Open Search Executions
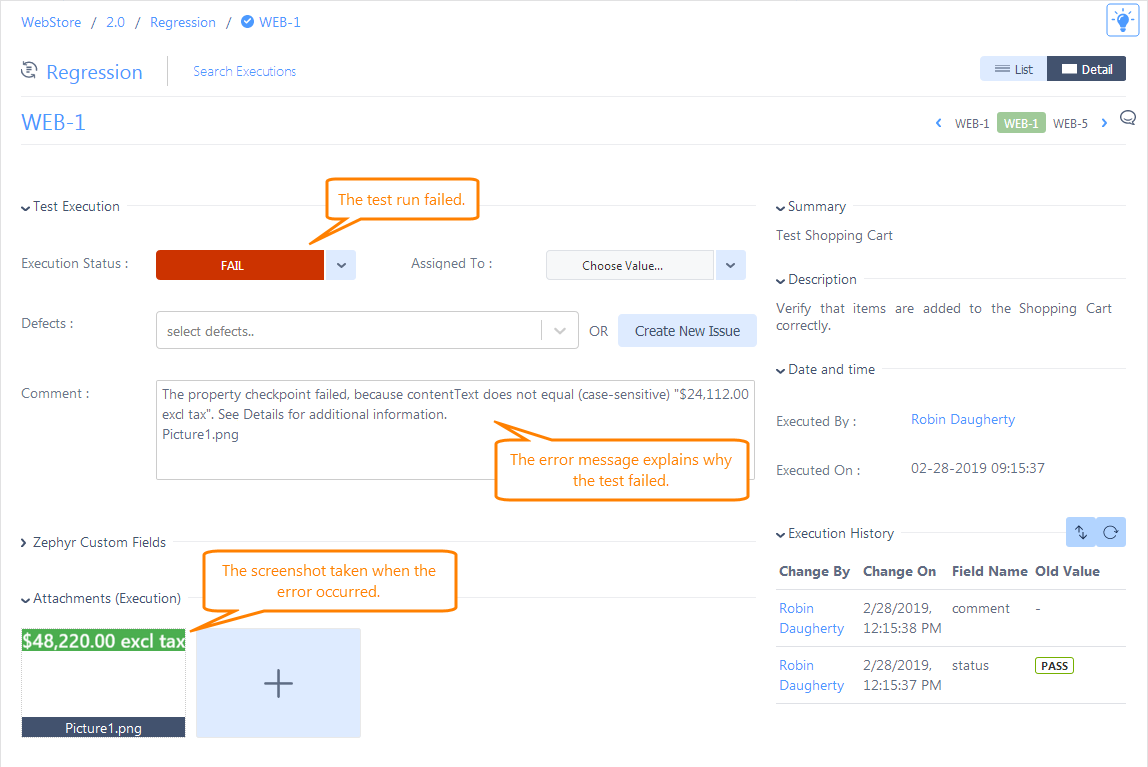Image resolution: width=1148 pixels, height=767 pixels. [244, 71]
